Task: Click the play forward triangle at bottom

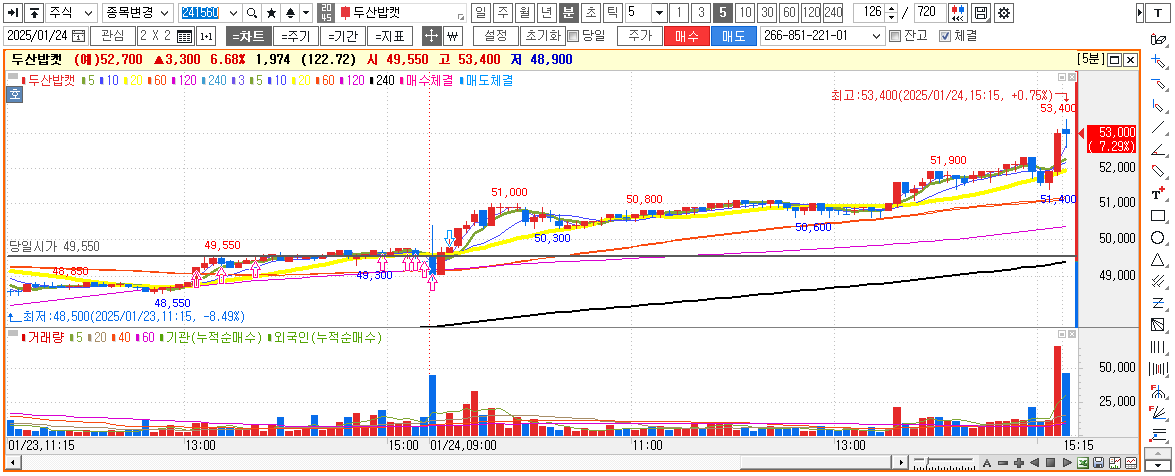Action: [1066, 463]
